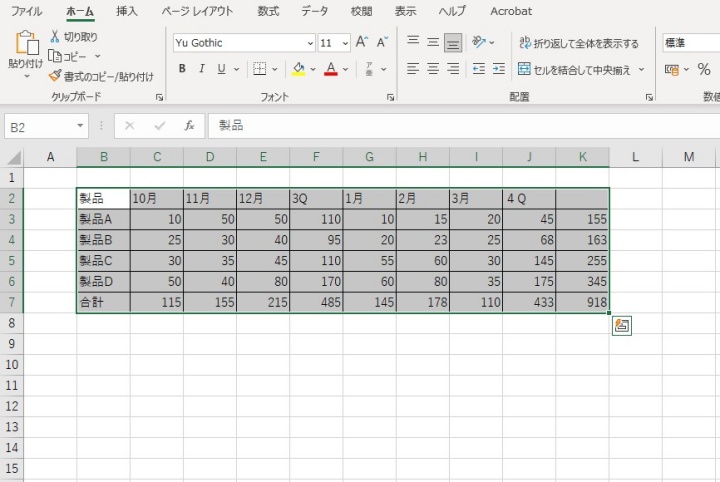Open the Quick Analysis icon below table
Viewport: 720px width, 482px height.
(x=622, y=325)
